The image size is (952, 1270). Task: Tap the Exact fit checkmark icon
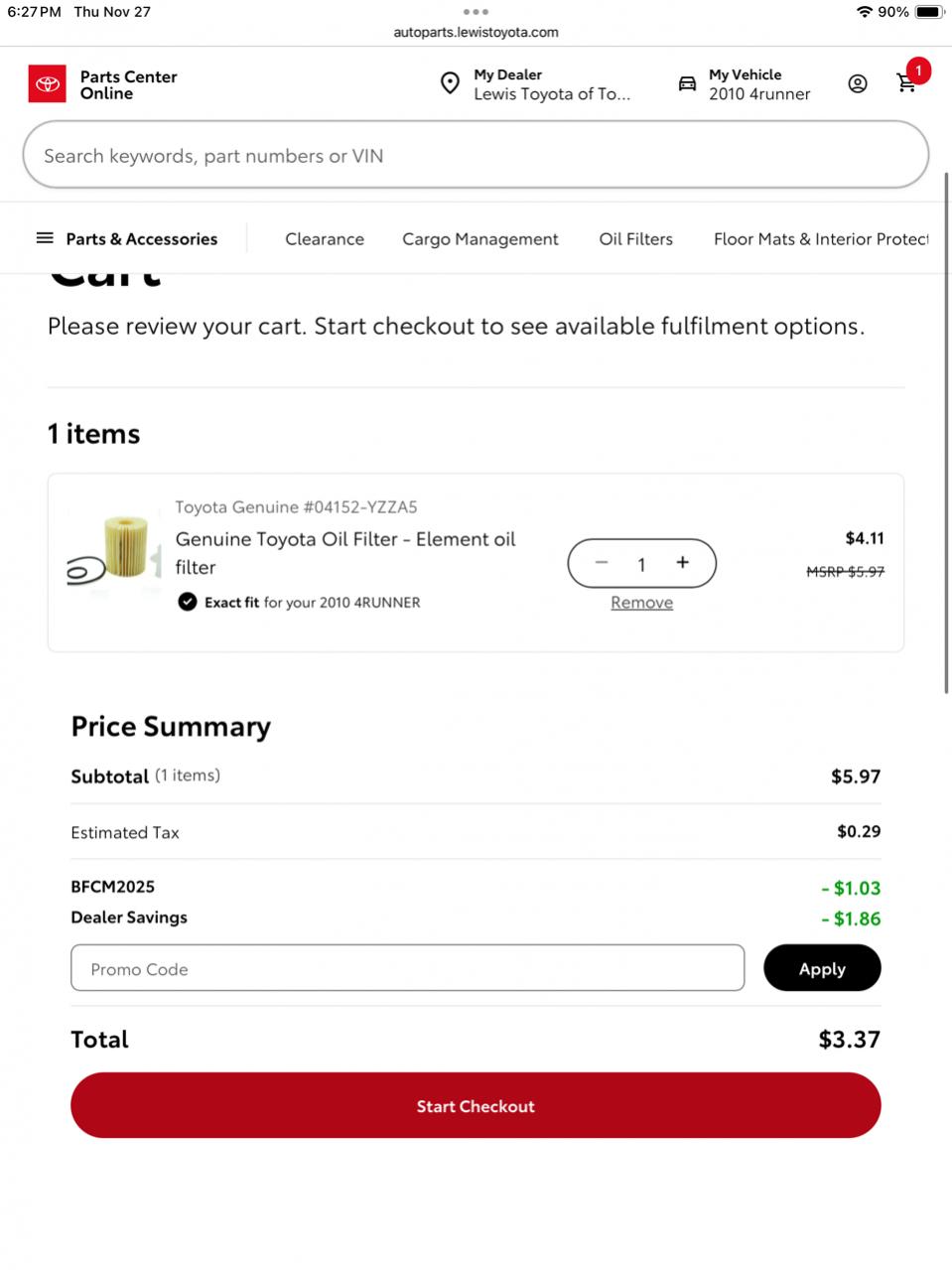point(188,602)
